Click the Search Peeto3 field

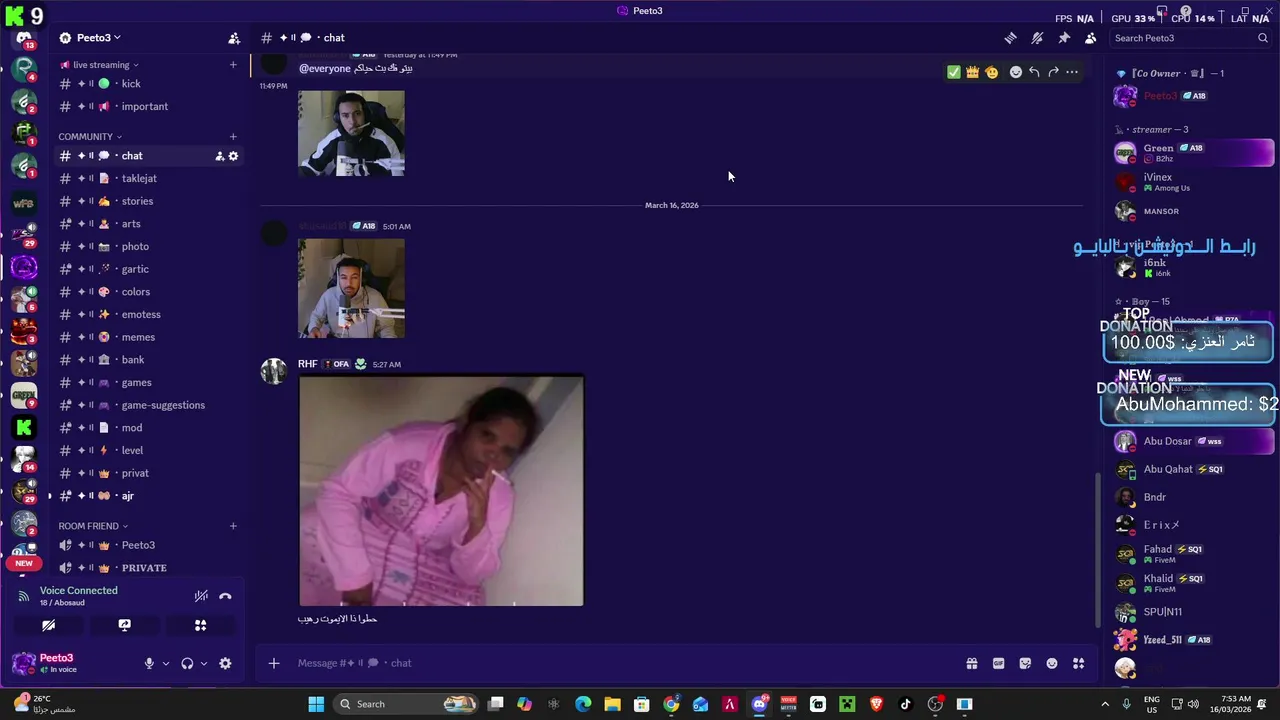[x=1190, y=38]
